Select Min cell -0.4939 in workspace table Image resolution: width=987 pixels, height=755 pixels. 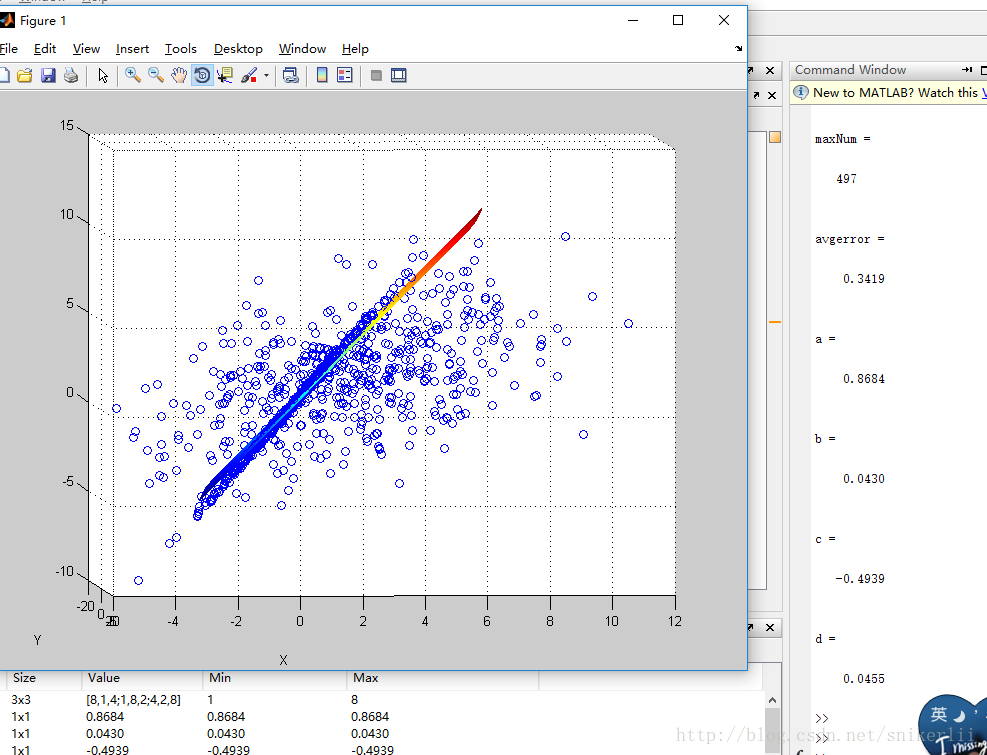(228, 750)
